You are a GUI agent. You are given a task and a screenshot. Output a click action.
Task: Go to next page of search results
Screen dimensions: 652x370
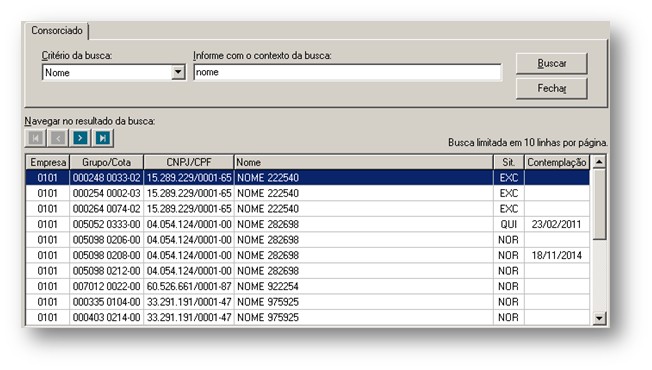coord(80,138)
